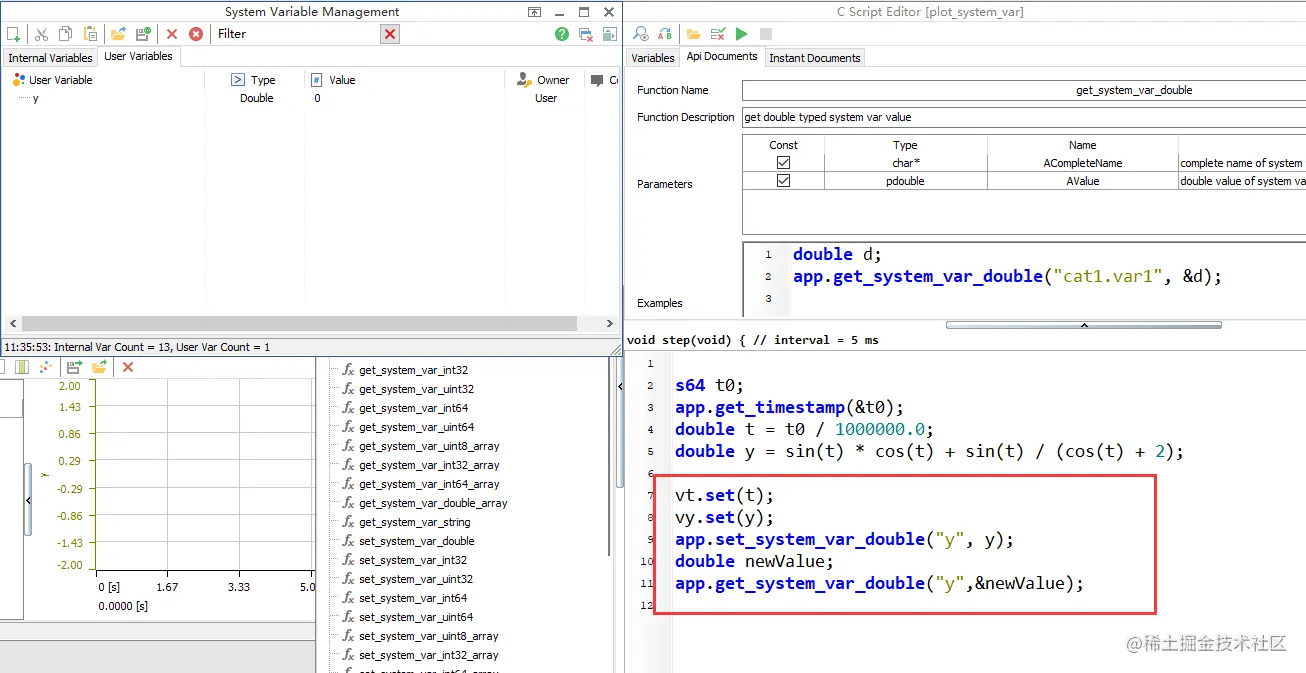The width and height of the screenshot is (1306, 673).
Task: Click the script search/inspect icon in C Script Editor
Action: pyautogui.click(x=641, y=34)
